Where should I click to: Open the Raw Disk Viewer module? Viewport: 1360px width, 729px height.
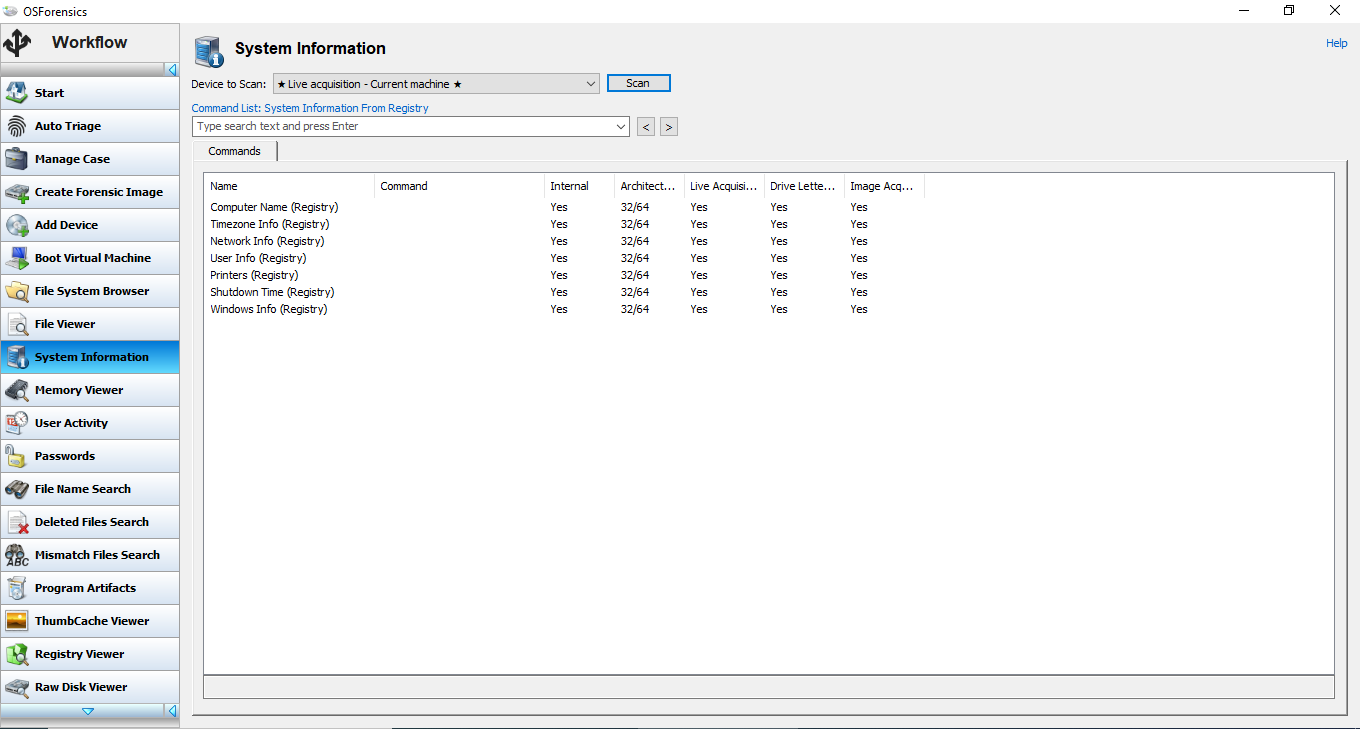(90, 687)
